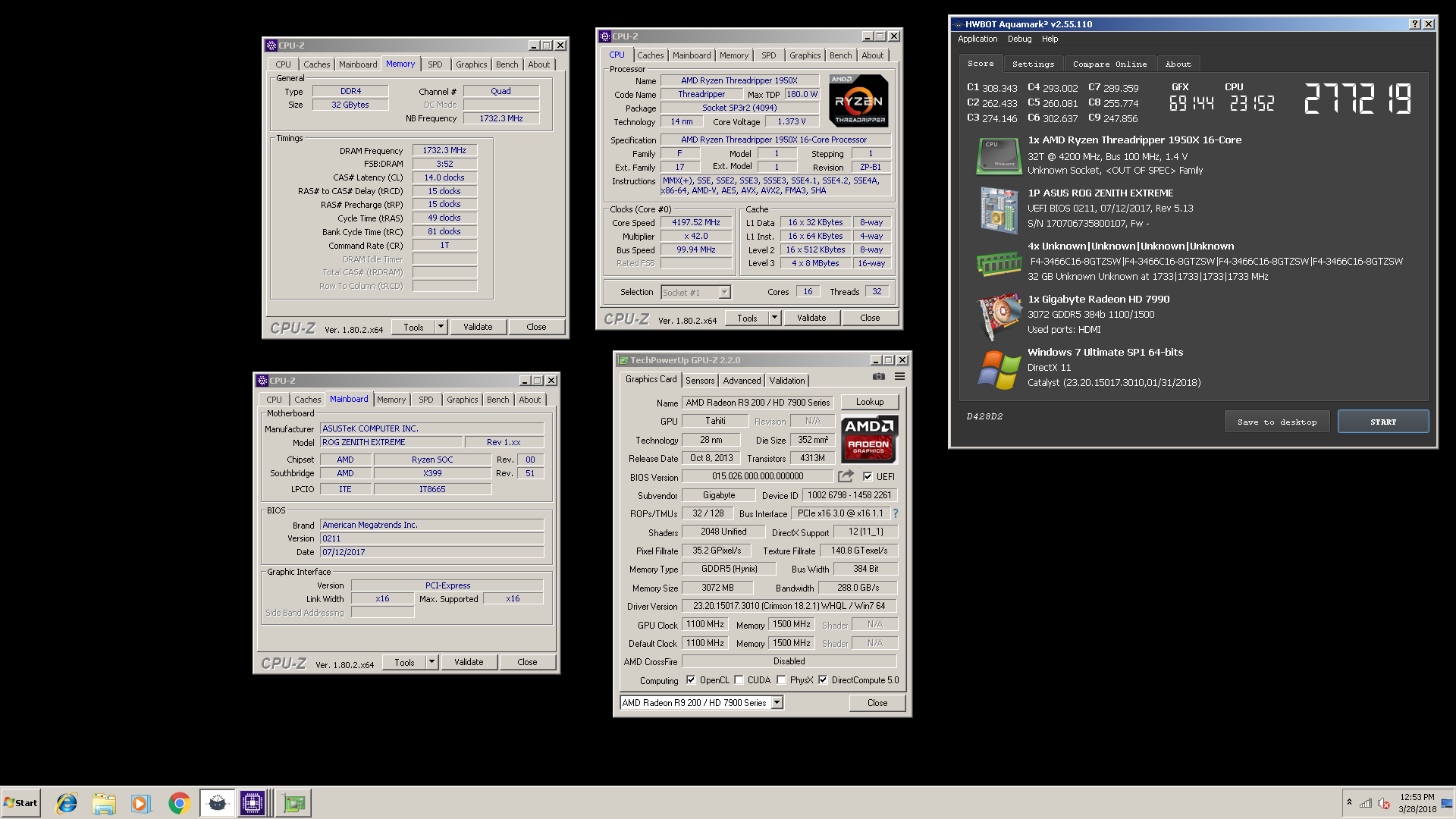This screenshot has height=819, width=1456.
Task: Toggle the DirectCompute 5.0 checkbox
Action: coord(823,680)
